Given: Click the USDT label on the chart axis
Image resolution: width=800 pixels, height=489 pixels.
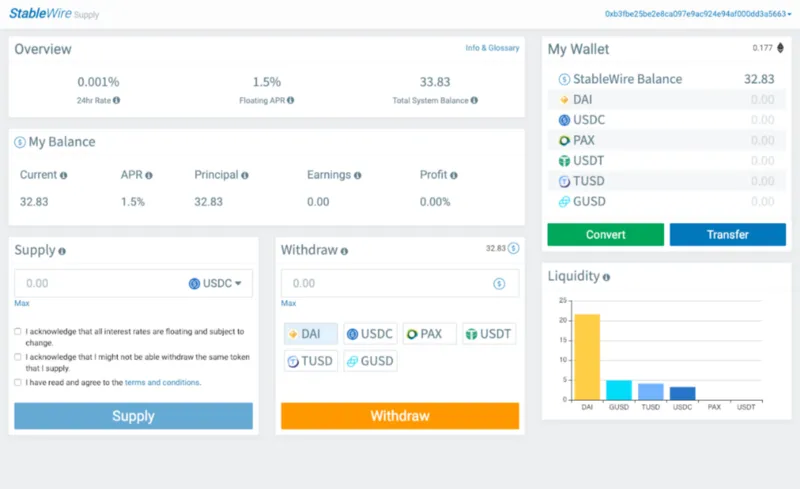Looking at the screenshot, I should (x=746, y=407).
